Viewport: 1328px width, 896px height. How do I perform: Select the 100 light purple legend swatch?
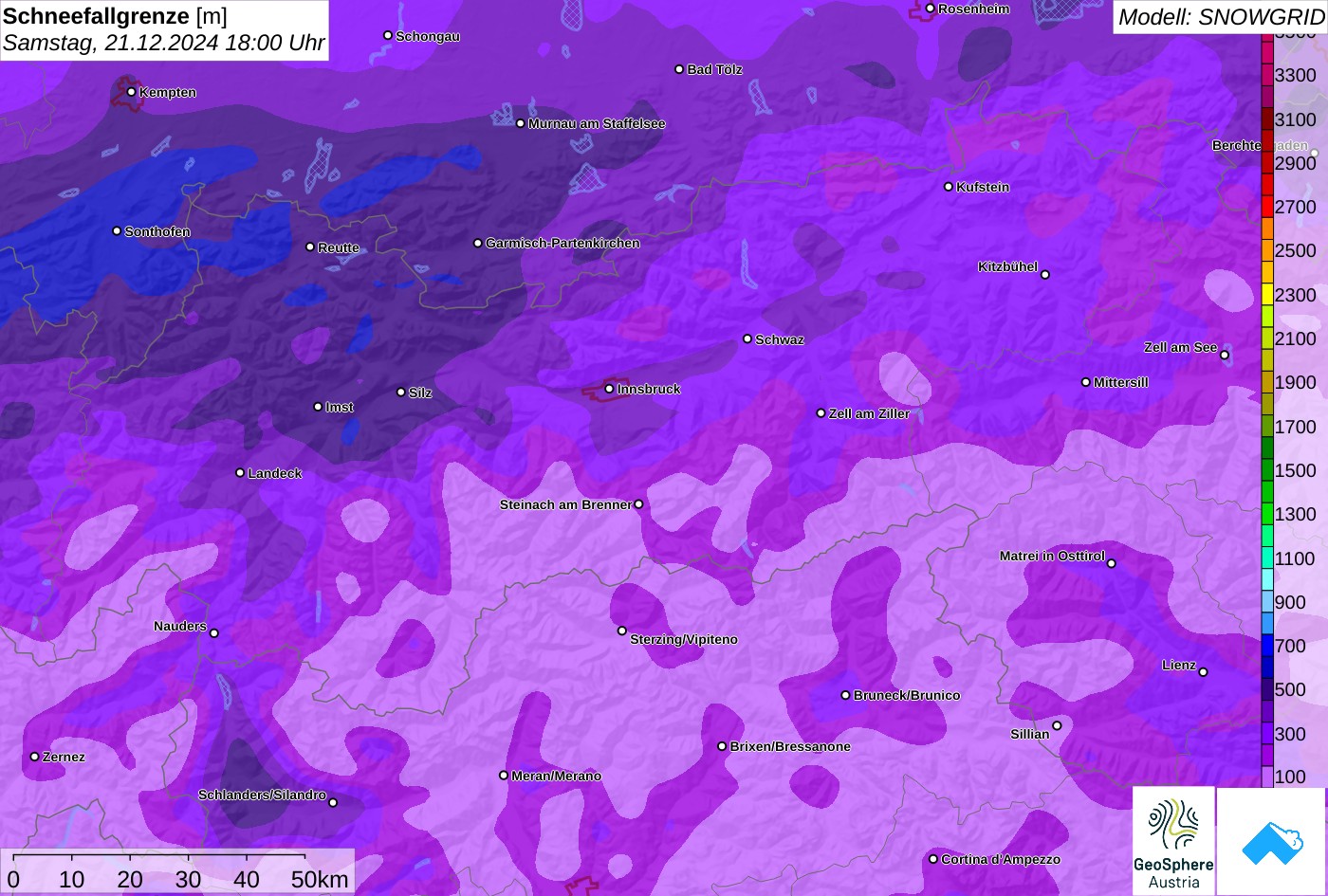pyautogui.click(x=1267, y=777)
